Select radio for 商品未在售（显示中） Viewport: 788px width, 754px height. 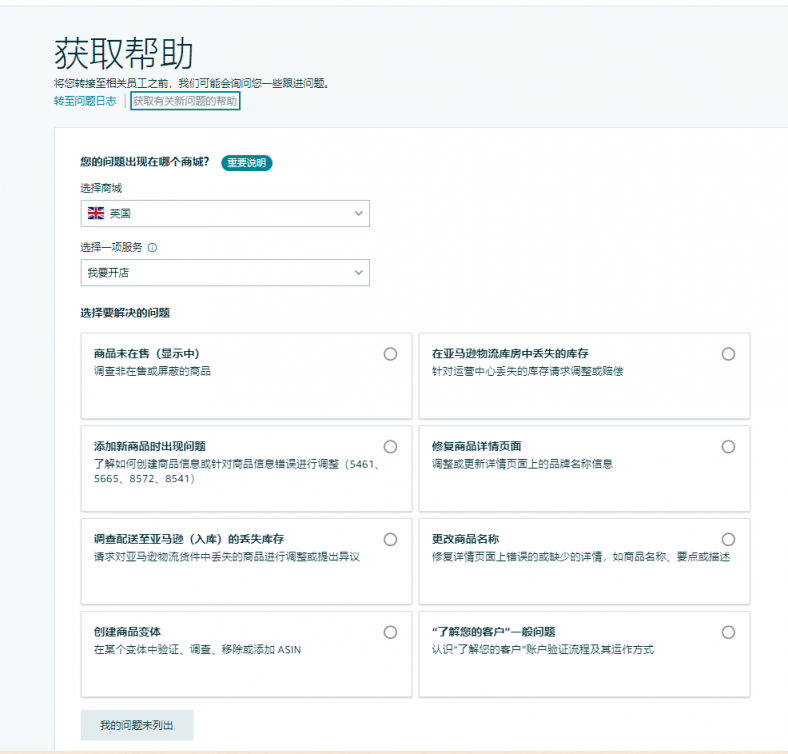tap(390, 354)
